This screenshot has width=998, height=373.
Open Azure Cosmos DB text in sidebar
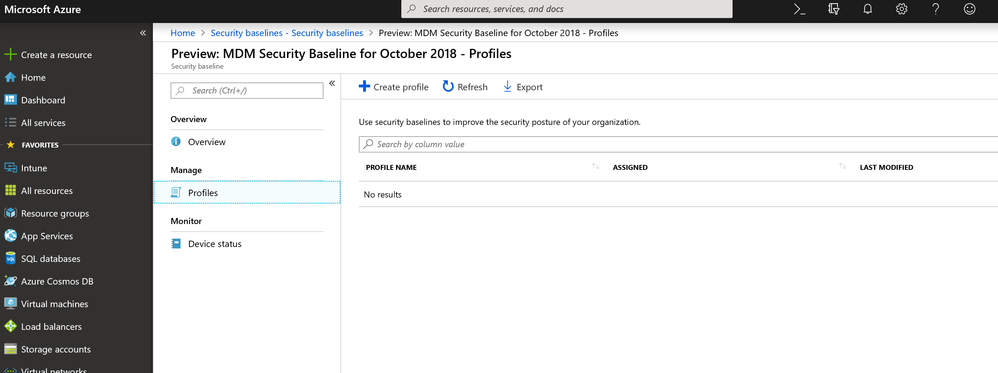point(57,281)
